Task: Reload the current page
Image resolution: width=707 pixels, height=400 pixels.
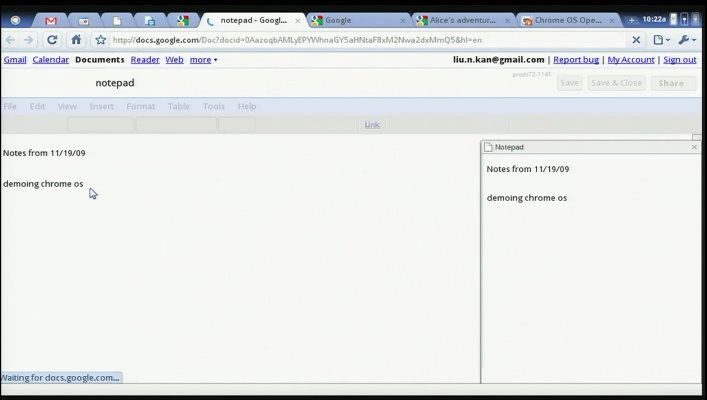Action: click(52, 40)
